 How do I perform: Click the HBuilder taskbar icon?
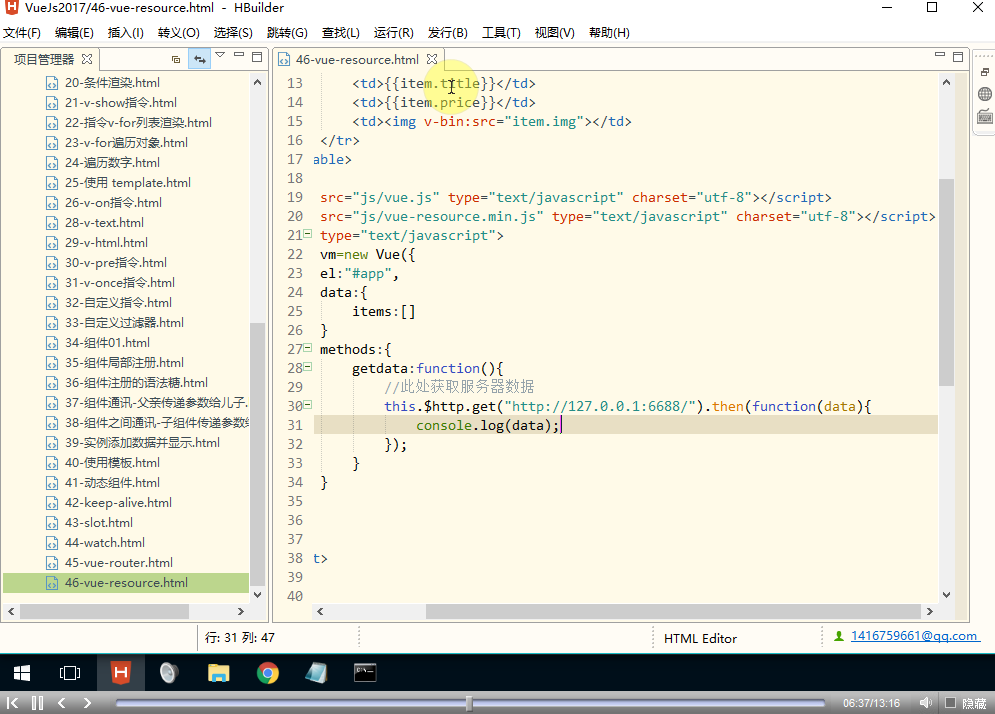click(121, 673)
